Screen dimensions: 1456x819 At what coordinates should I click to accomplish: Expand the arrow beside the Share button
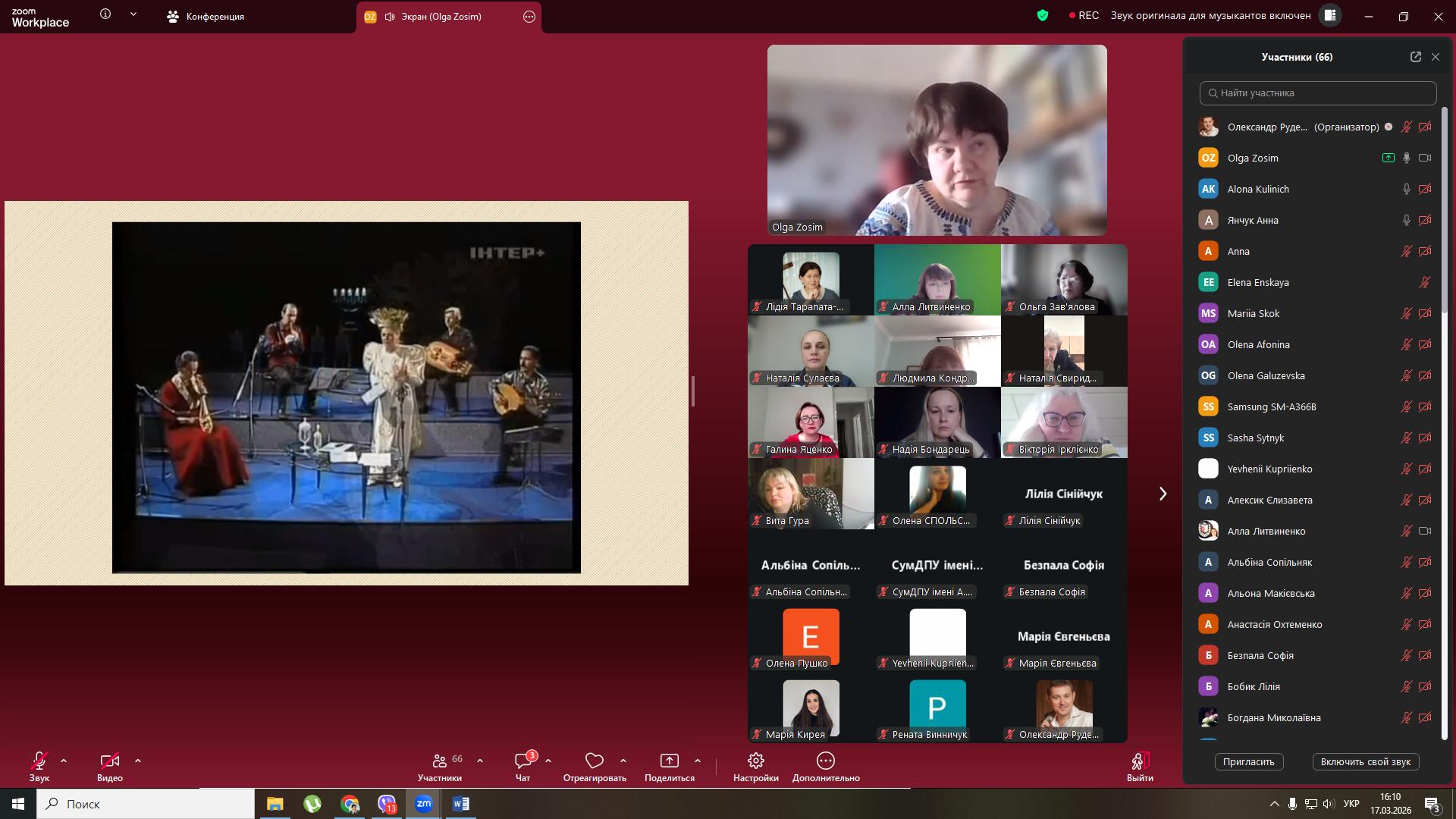[x=698, y=760]
